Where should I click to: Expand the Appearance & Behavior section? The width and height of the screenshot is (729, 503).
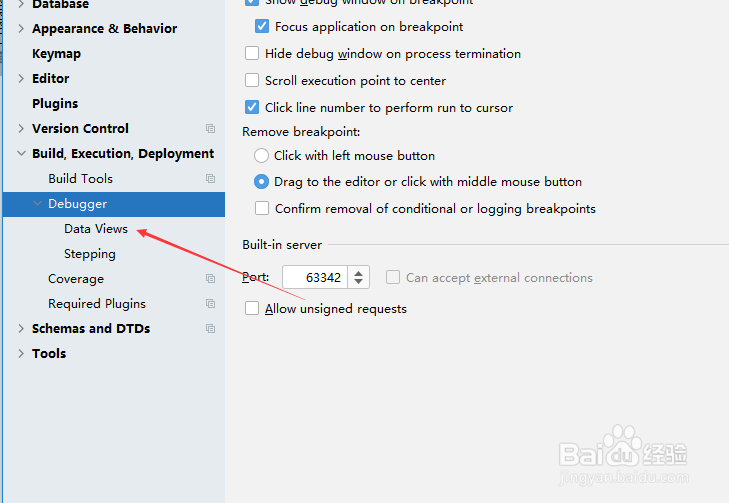click(x=21, y=28)
